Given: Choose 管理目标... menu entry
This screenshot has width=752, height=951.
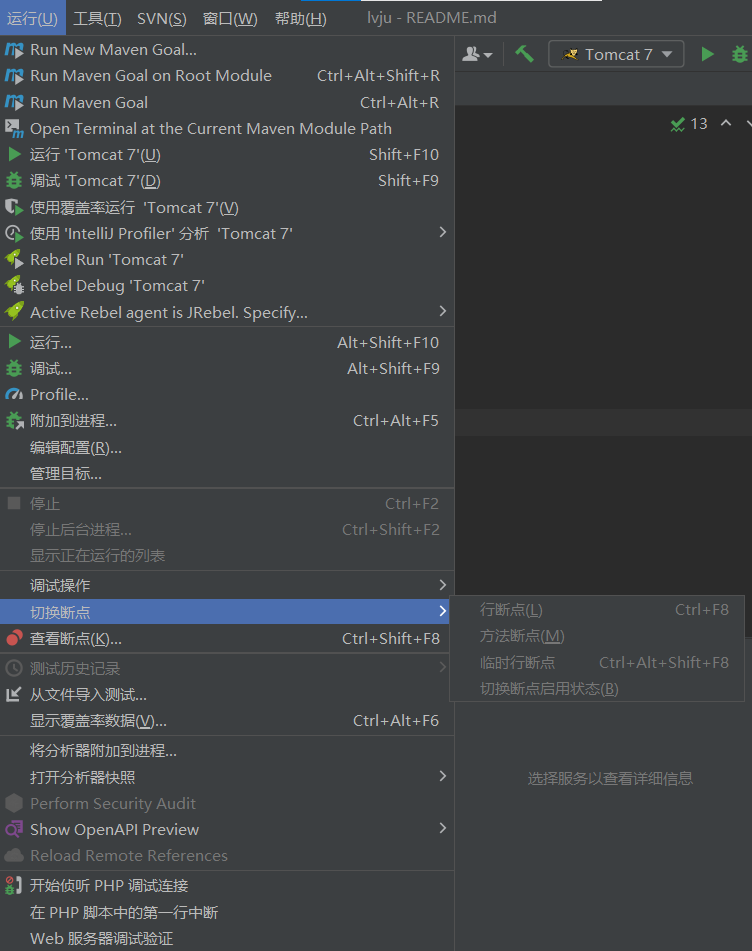Looking at the screenshot, I should [227, 474].
